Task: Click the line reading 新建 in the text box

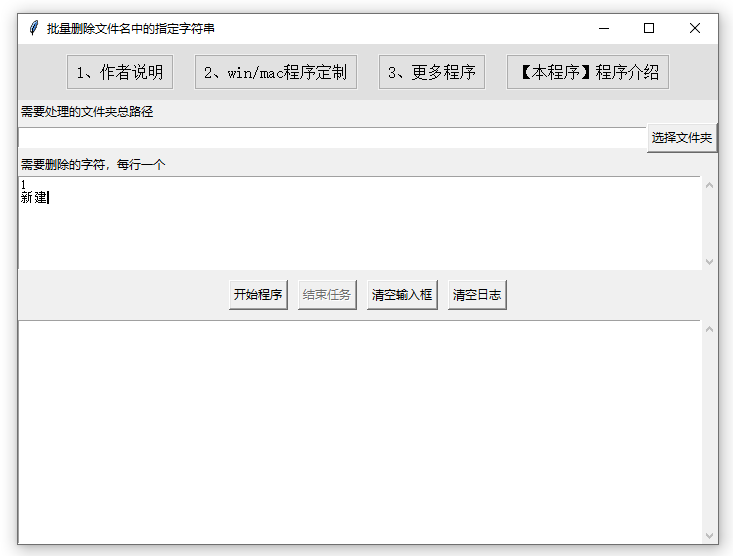Action: click(x=34, y=198)
